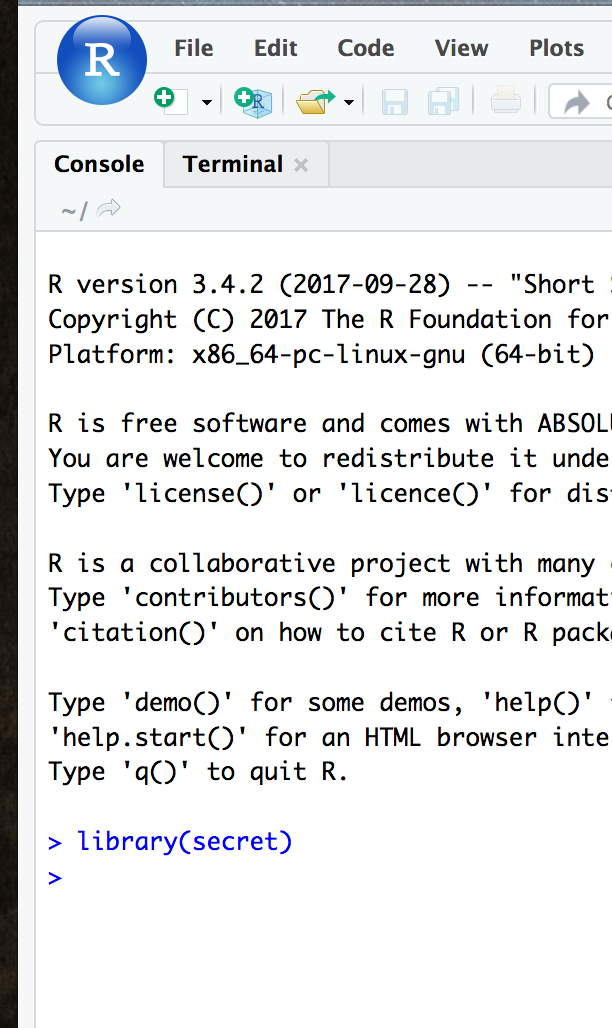Close the Terminal tab
The image size is (612, 1028).
point(301,165)
